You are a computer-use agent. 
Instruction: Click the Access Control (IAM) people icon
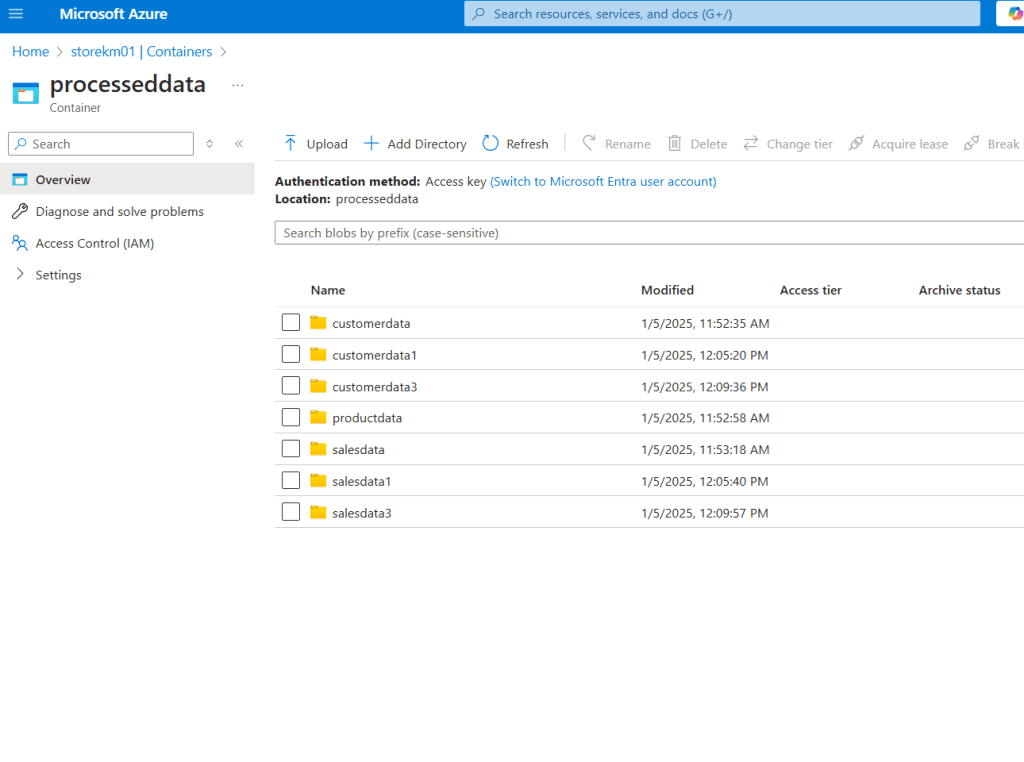19,243
